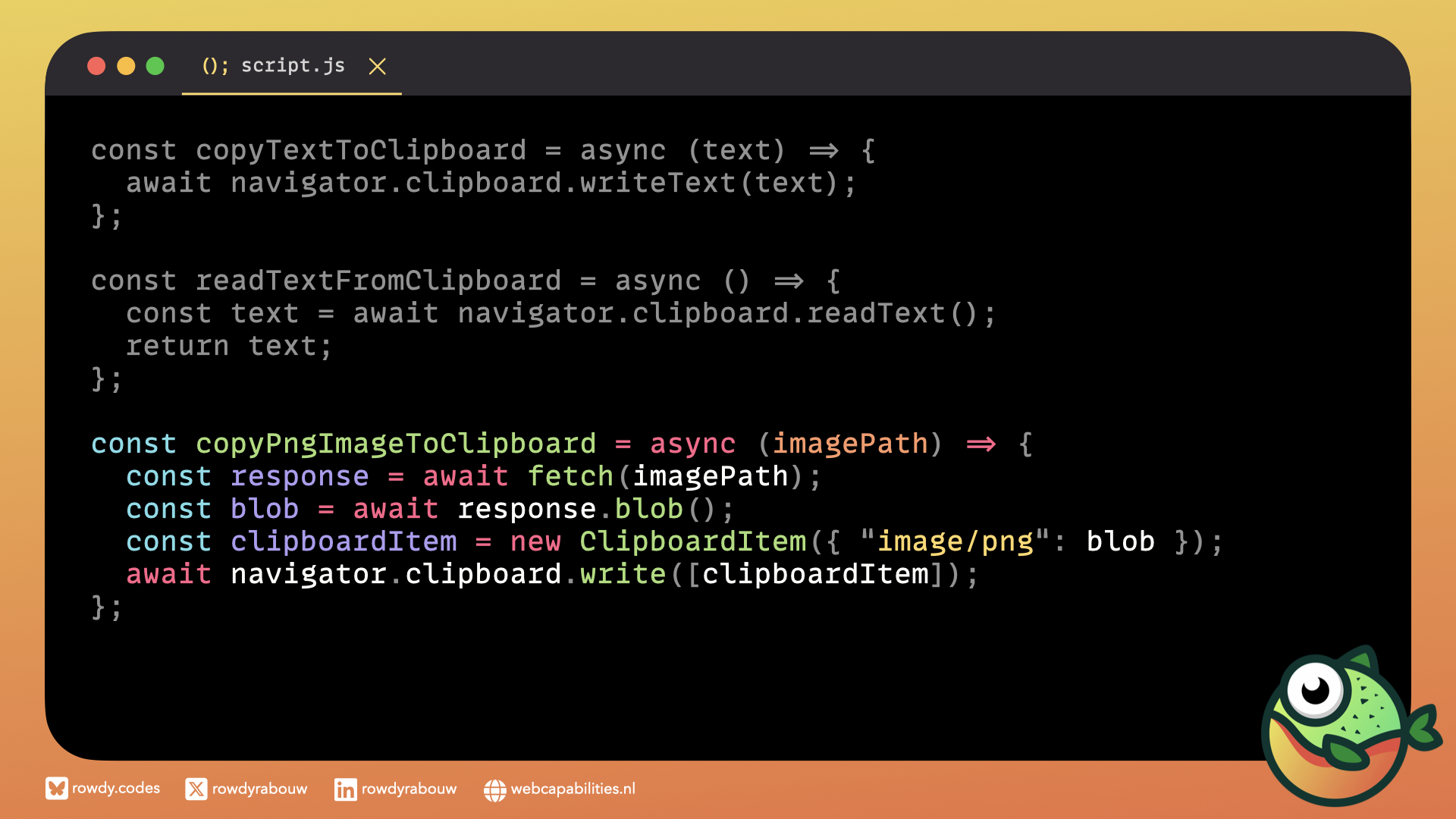
Task: Click the copyPngImageToClipboard function name
Action: 396,444
